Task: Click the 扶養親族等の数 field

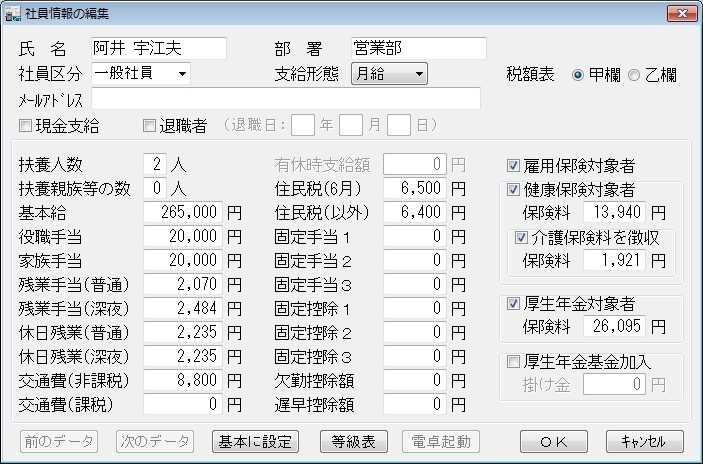Action: pyautogui.click(x=155, y=188)
